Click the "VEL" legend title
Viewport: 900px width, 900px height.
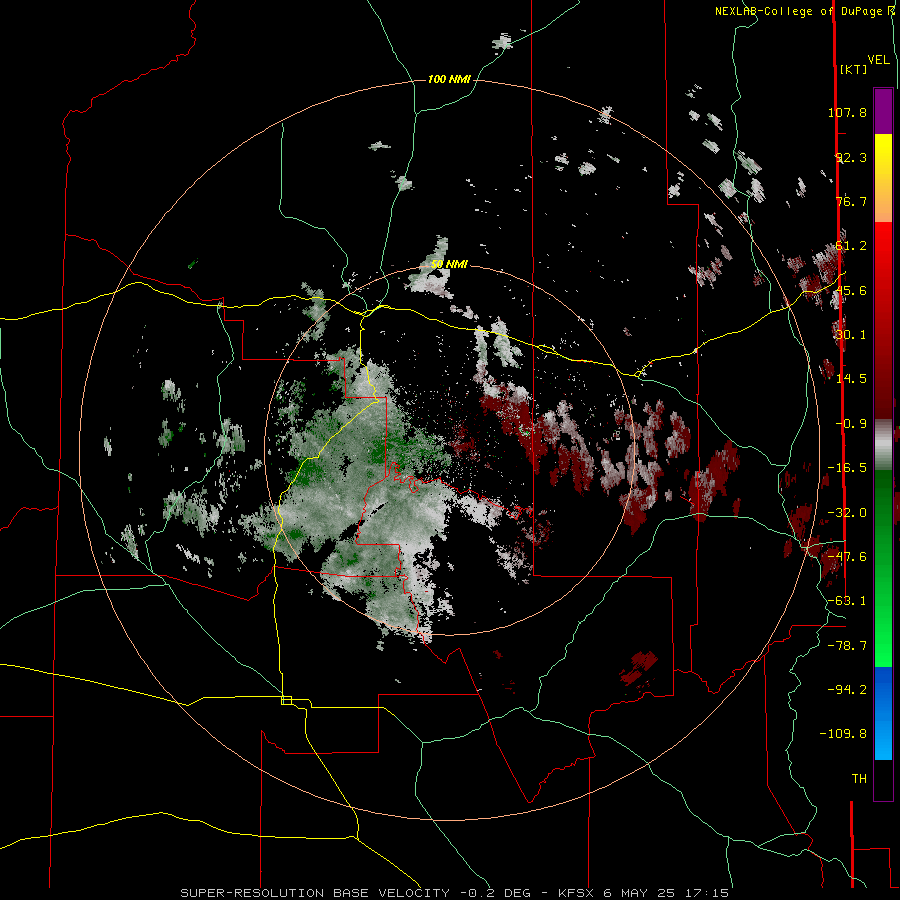click(x=879, y=60)
